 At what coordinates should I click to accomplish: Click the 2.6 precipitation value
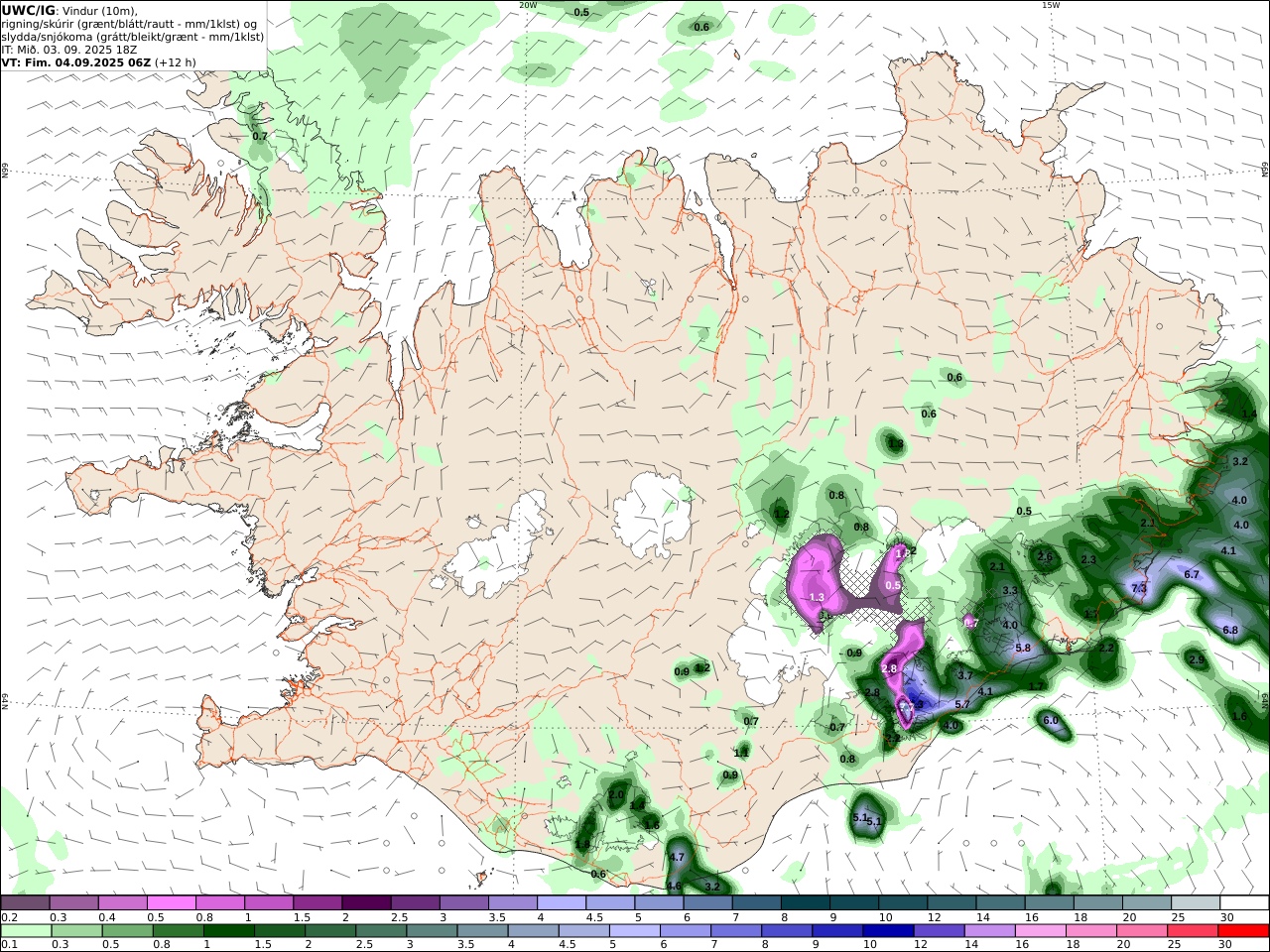[1045, 556]
